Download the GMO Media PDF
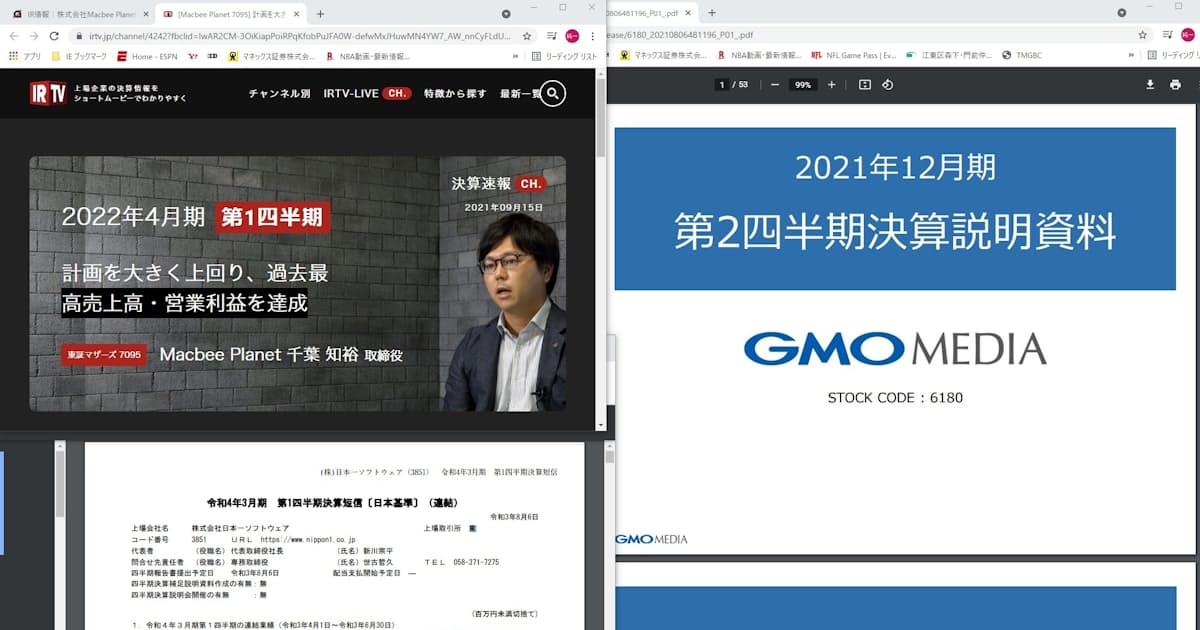The image size is (1200, 630). tap(1150, 85)
